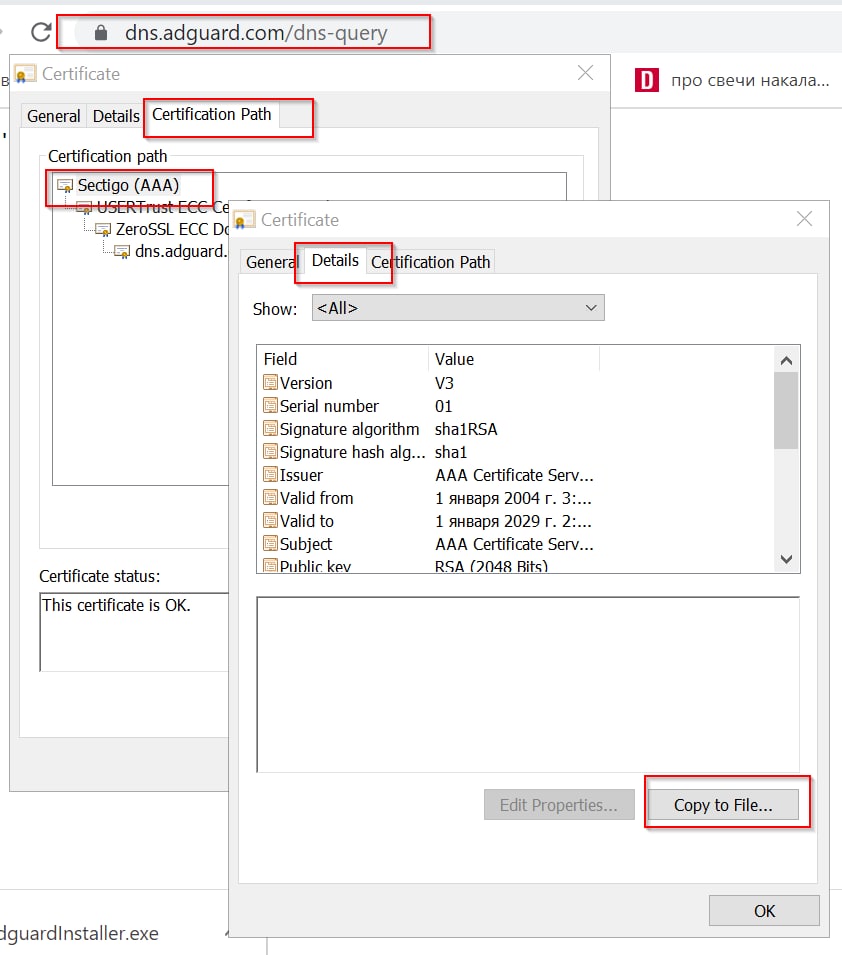
Task: Select the Serial number field row
Action: pyautogui.click(x=515, y=406)
